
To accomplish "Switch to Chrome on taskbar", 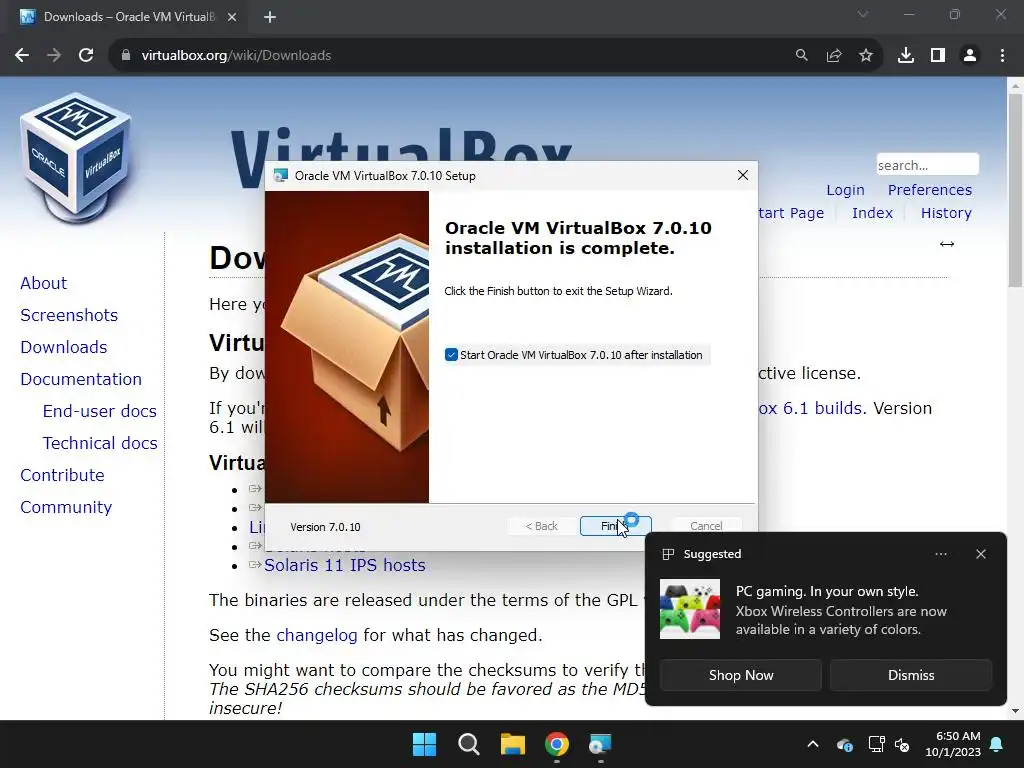I will (557, 744).
